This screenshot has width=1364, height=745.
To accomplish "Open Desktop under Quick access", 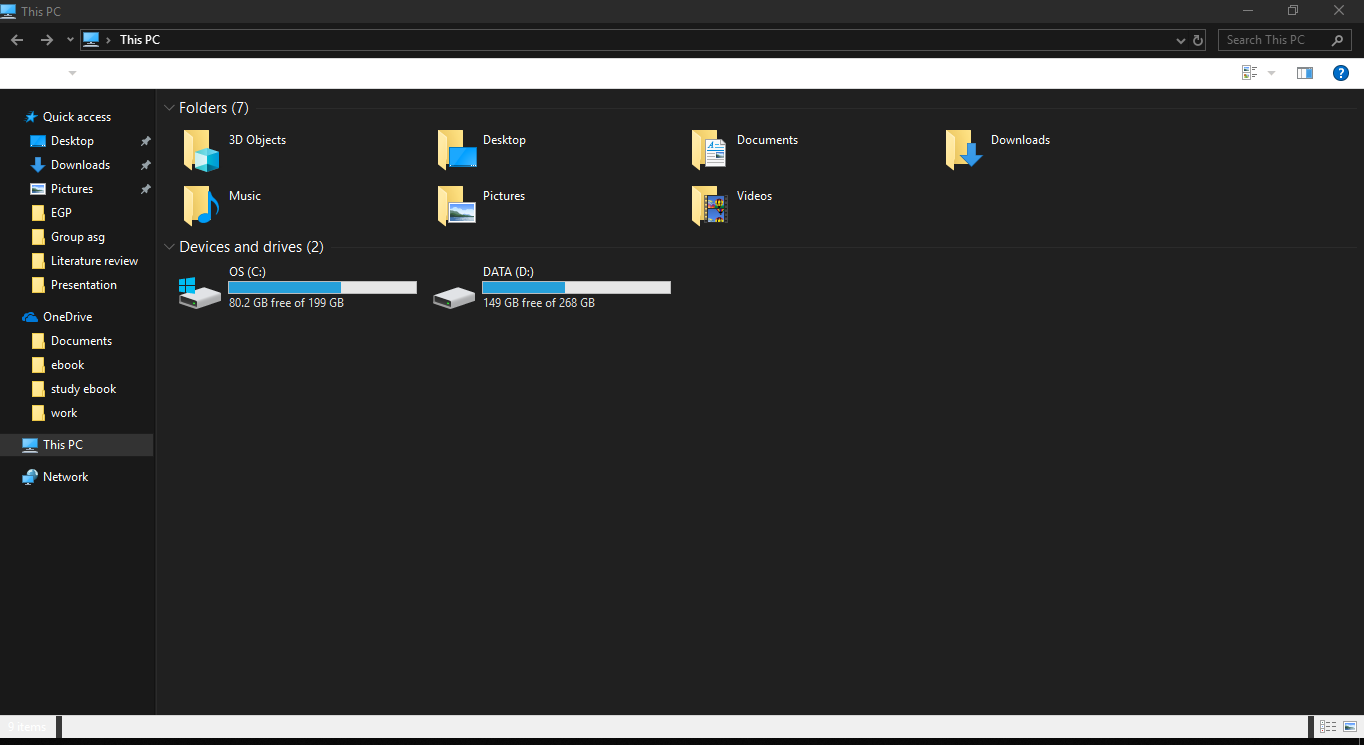I will pos(72,141).
